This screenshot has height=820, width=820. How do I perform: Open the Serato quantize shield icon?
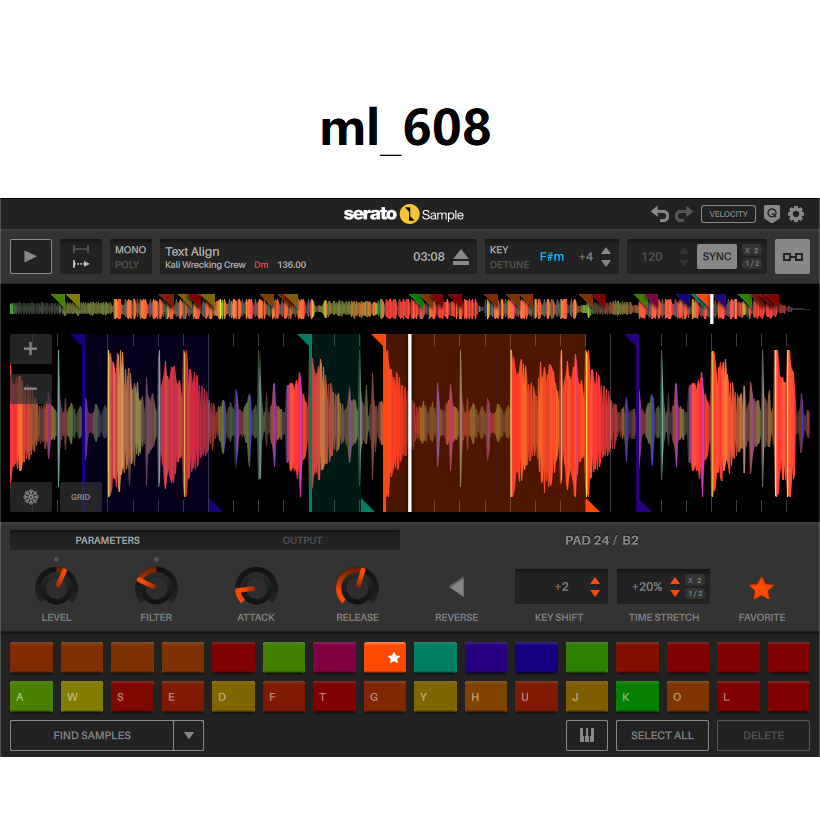pyautogui.click(x=770, y=214)
